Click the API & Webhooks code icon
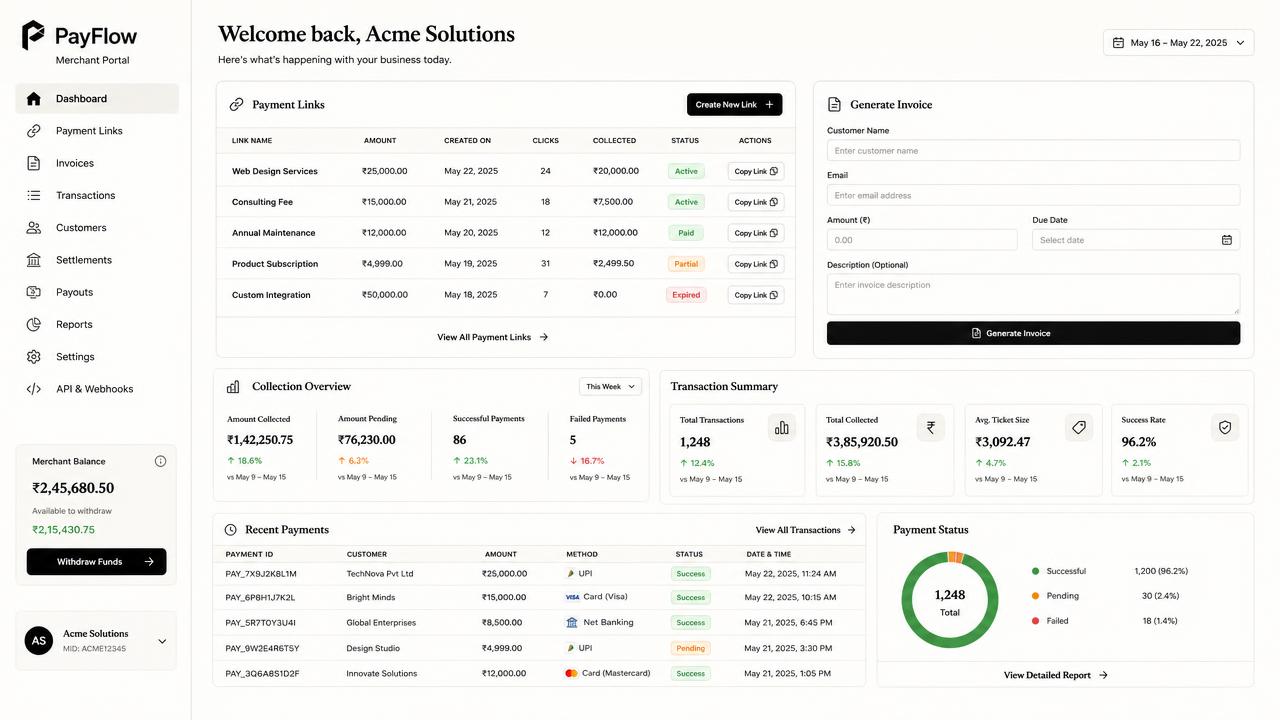 click(x=34, y=389)
